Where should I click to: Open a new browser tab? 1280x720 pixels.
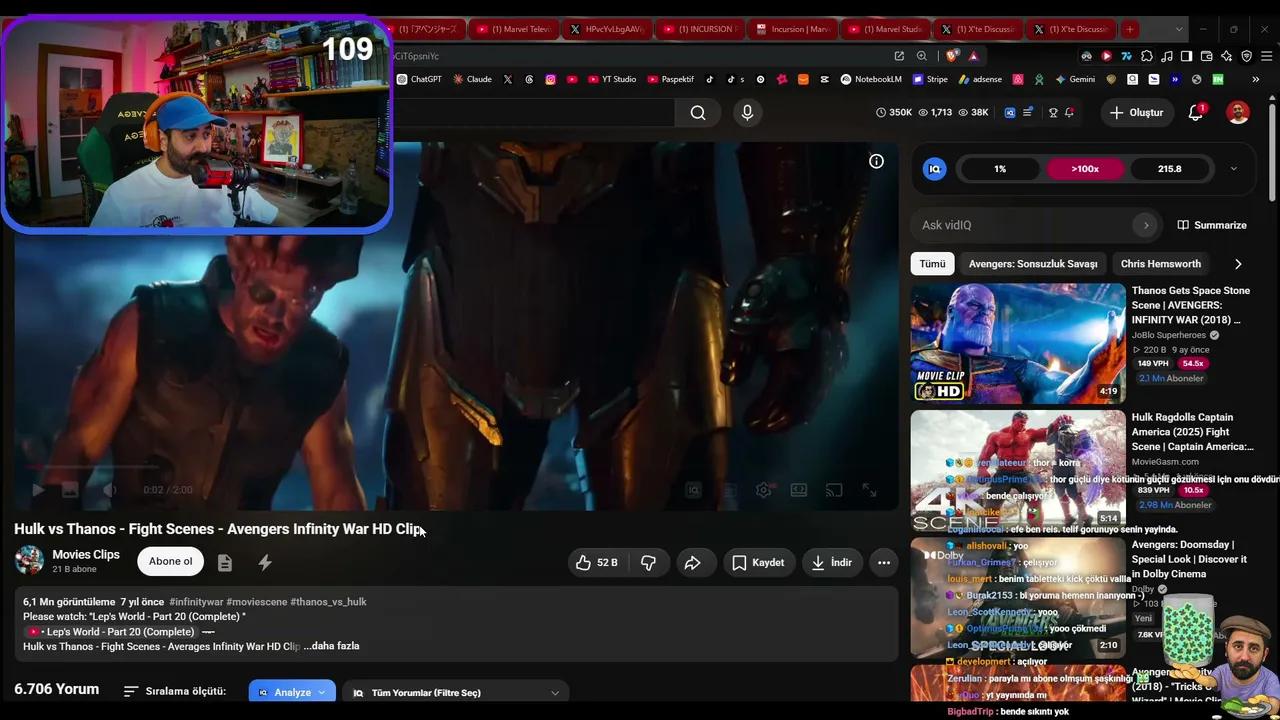pos(1129,29)
